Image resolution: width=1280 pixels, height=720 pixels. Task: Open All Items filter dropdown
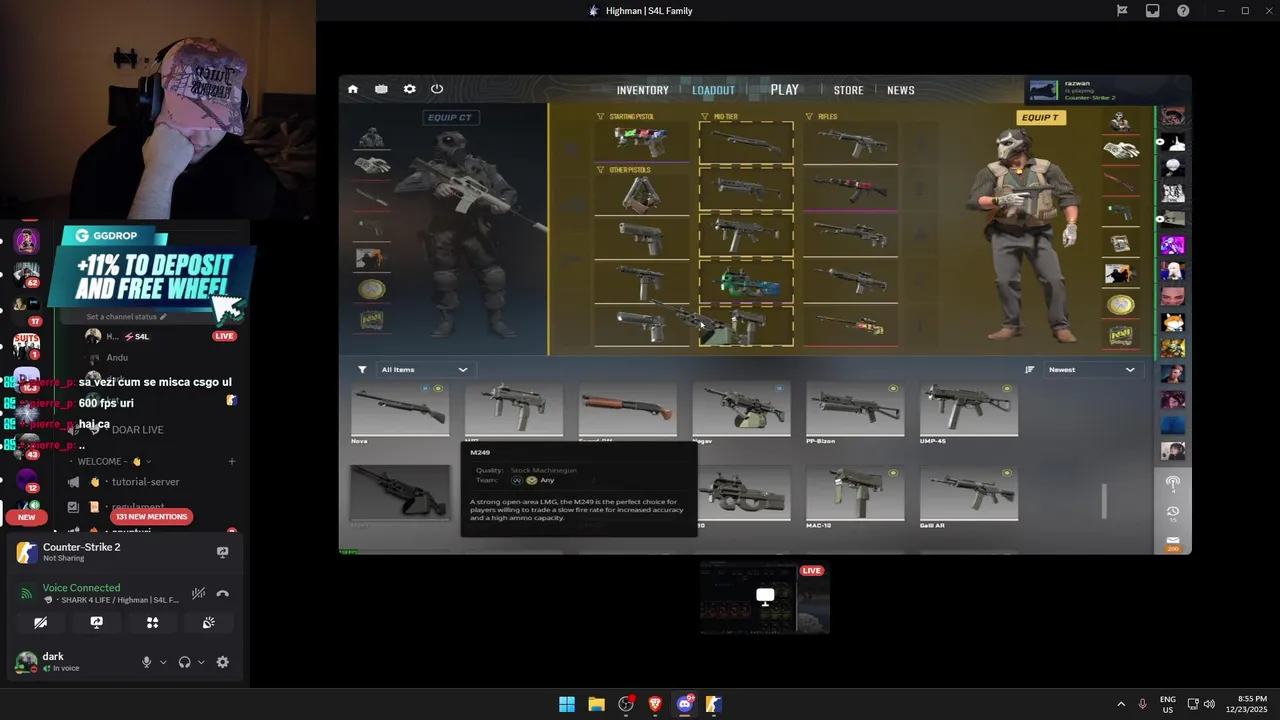pyautogui.click(x=424, y=369)
